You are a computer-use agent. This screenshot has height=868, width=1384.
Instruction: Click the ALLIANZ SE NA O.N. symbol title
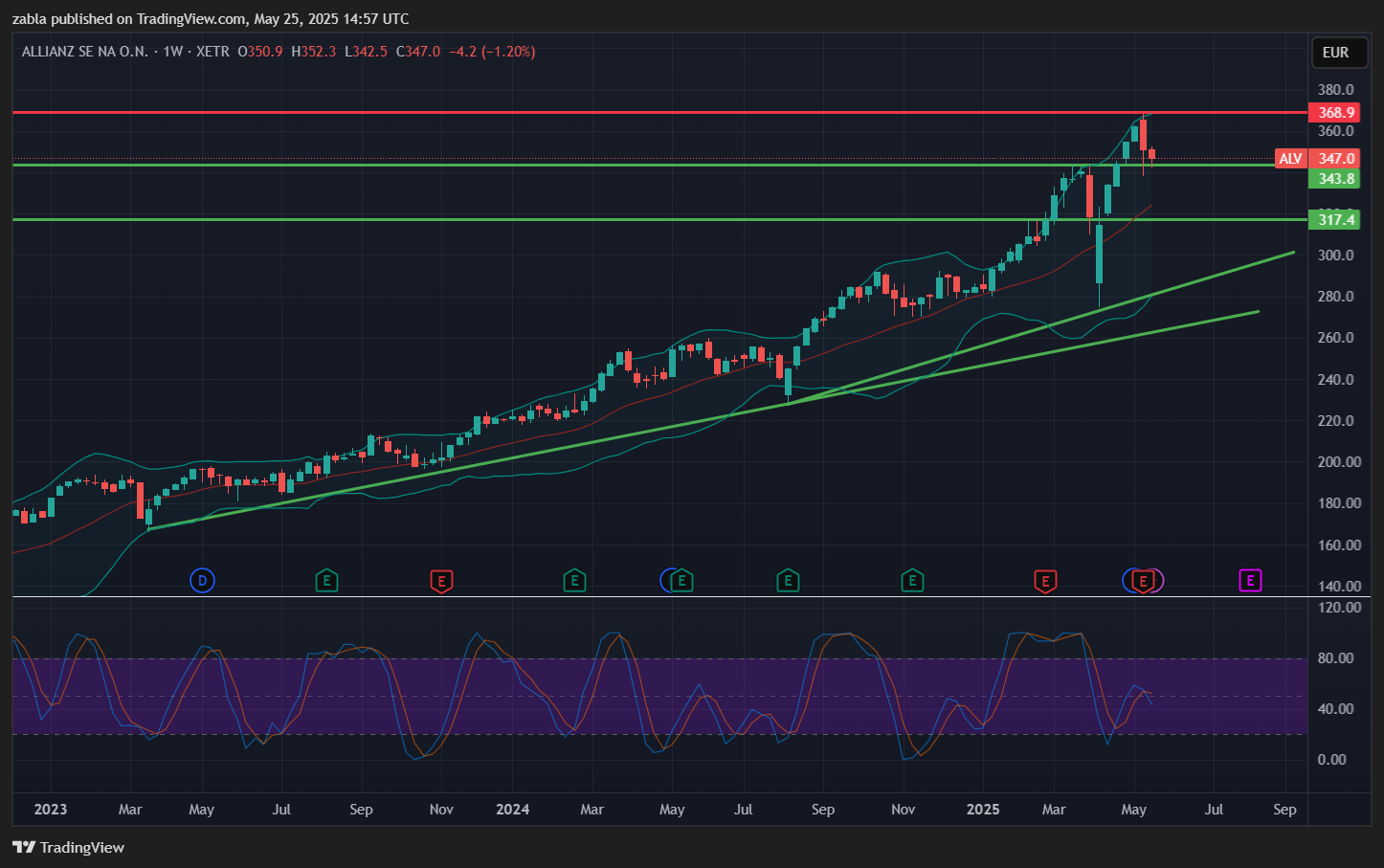point(85,52)
